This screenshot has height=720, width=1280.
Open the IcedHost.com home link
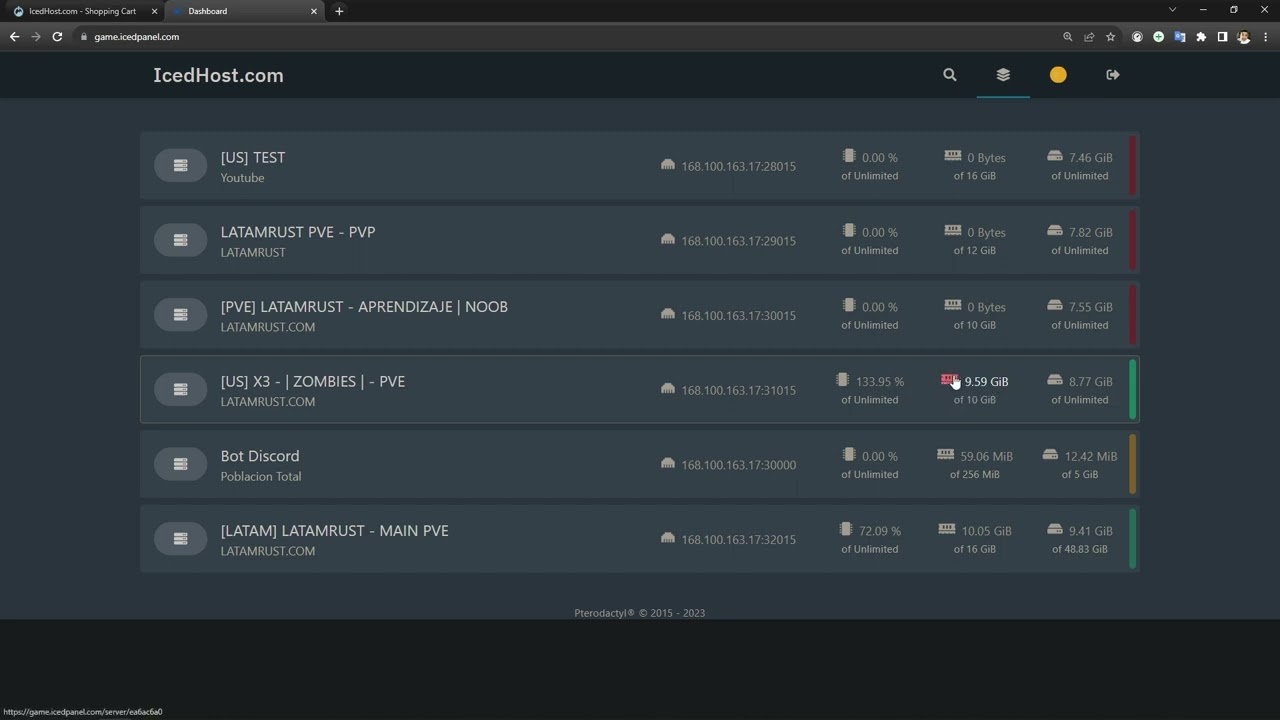point(218,75)
